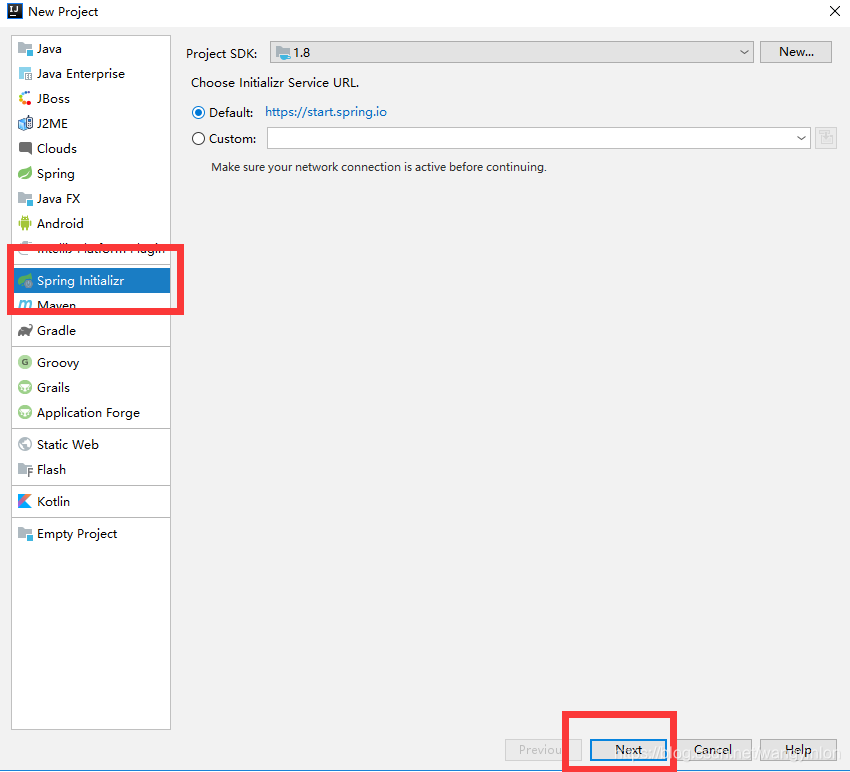The image size is (850, 772).
Task: Choose Java project type
Action: (91, 49)
